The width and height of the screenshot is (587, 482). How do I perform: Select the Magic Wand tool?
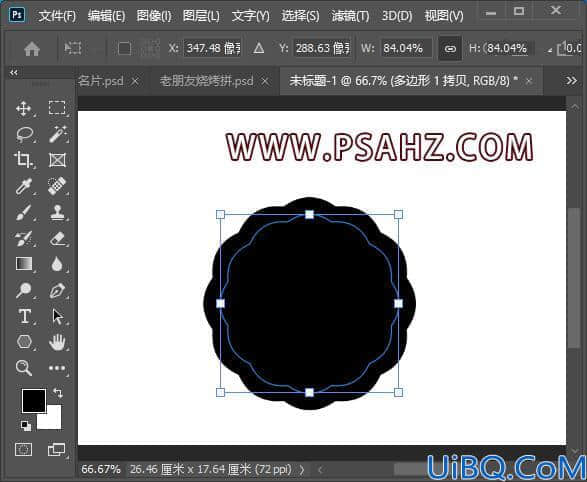(58, 134)
